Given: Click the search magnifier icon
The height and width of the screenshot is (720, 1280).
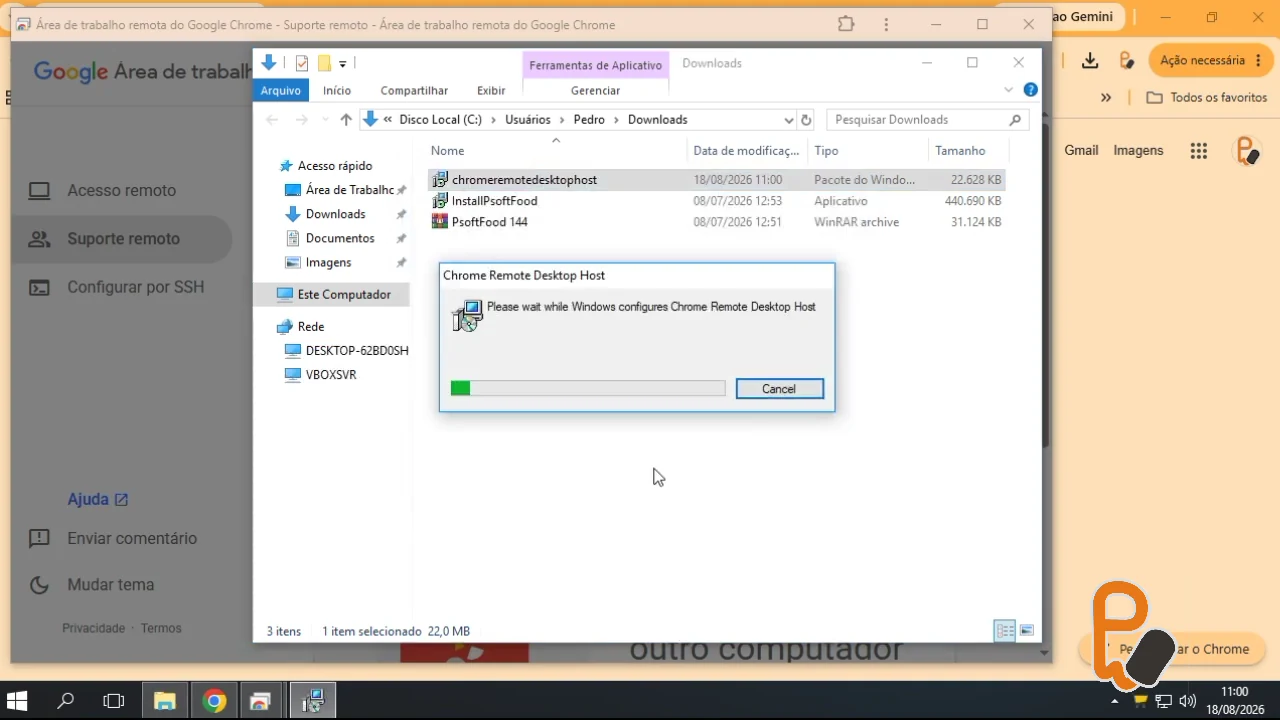Looking at the screenshot, I should [1015, 120].
